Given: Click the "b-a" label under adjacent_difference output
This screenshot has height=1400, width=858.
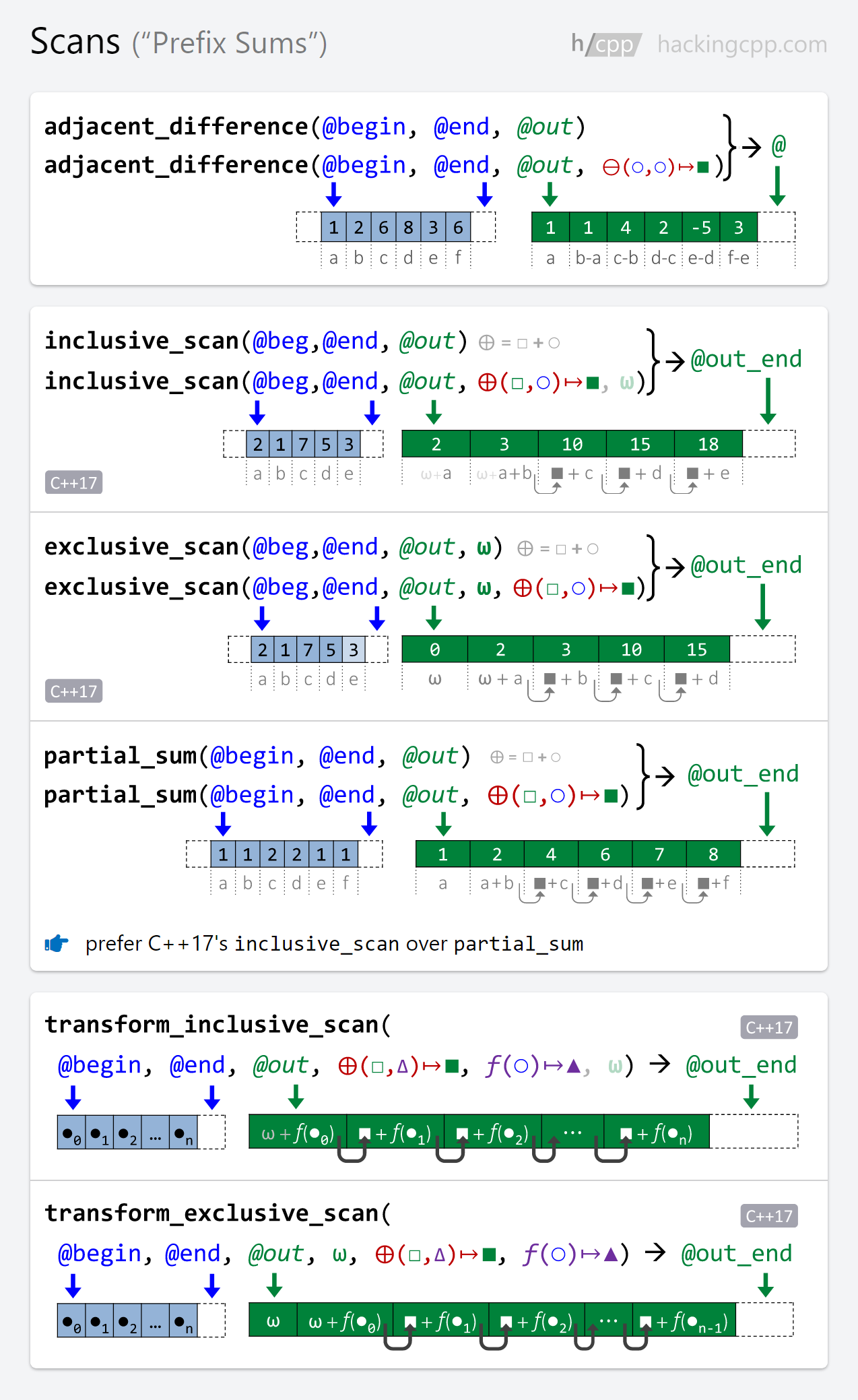Looking at the screenshot, I should [x=588, y=258].
